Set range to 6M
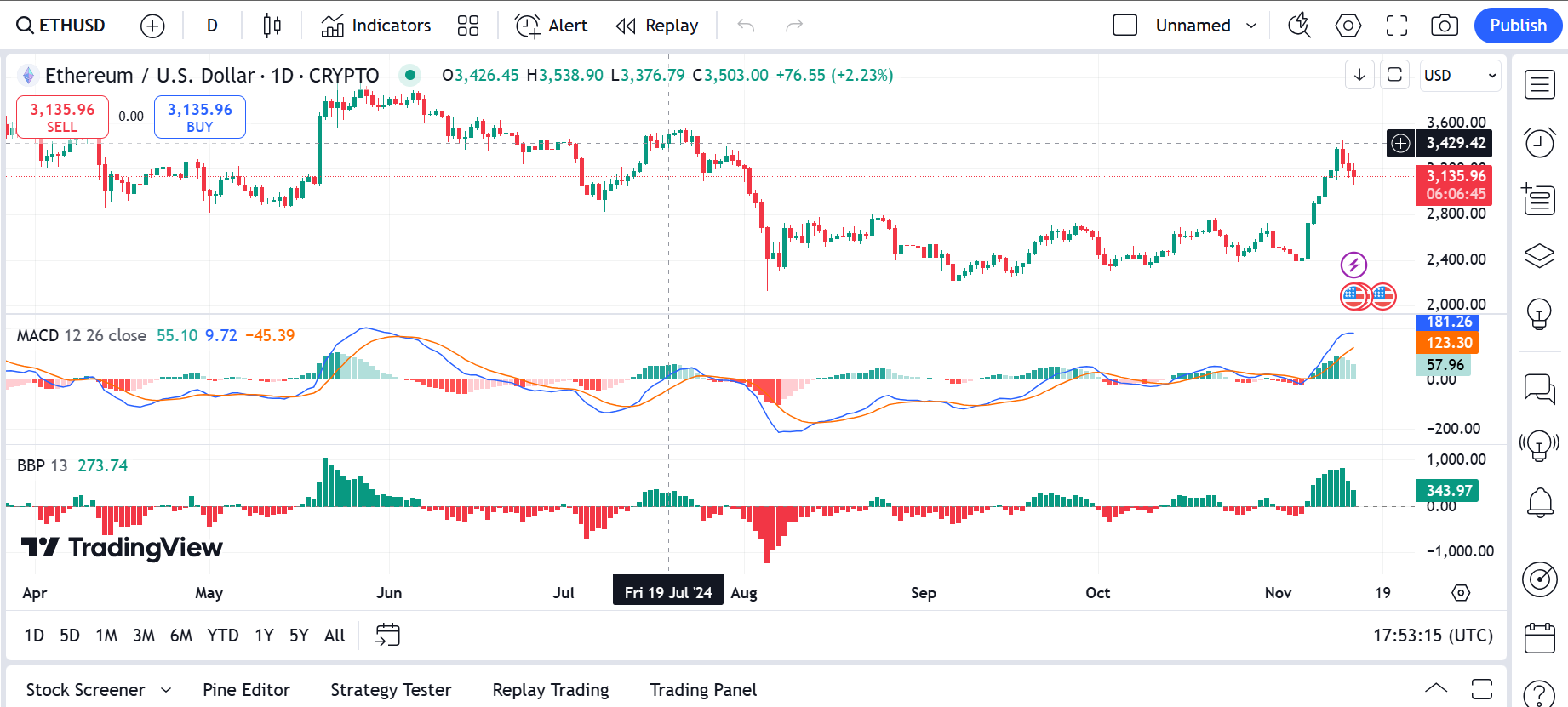The image size is (1568, 707). click(x=181, y=636)
